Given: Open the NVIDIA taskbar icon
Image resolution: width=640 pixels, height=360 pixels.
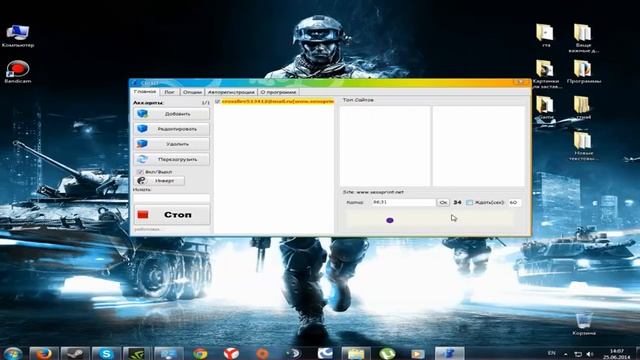Looking at the screenshot, I should (x=137, y=353).
